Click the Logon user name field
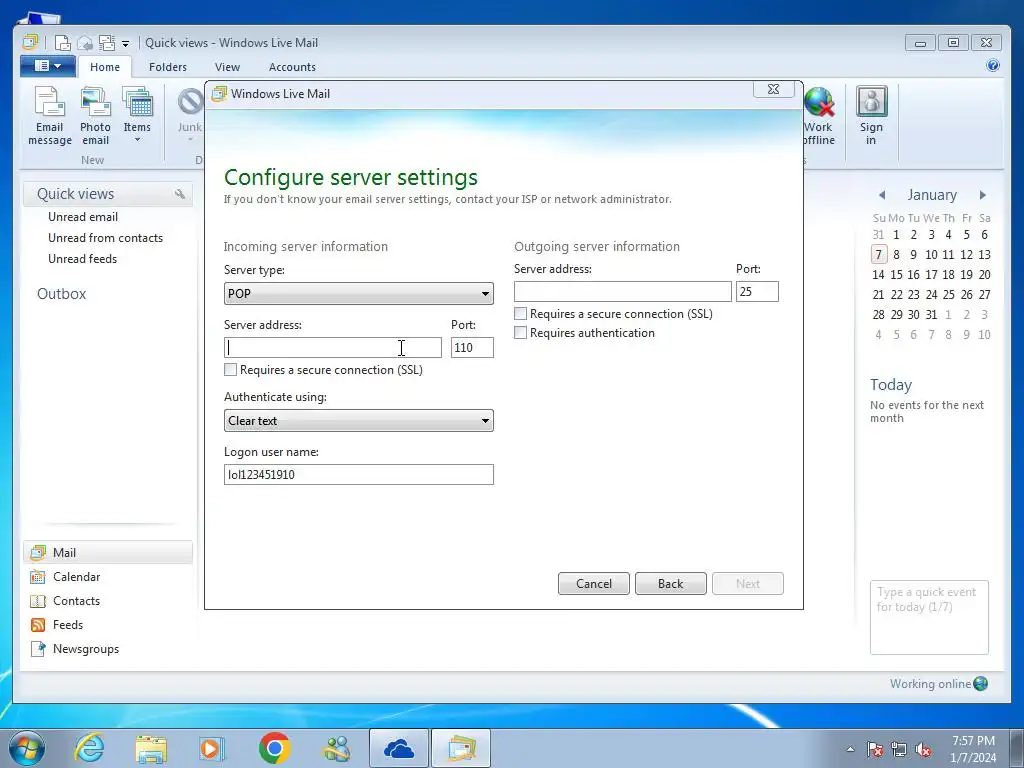The width and height of the screenshot is (1024, 768). pyautogui.click(x=359, y=475)
